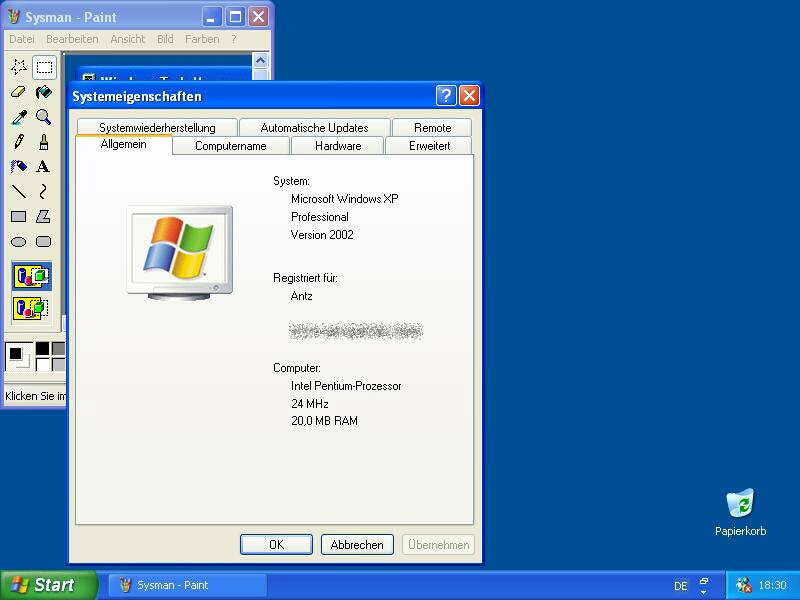This screenshot has height=600, width=800.
Task: Open the ? help menu in Paint
Action: (x=234, y=39)
